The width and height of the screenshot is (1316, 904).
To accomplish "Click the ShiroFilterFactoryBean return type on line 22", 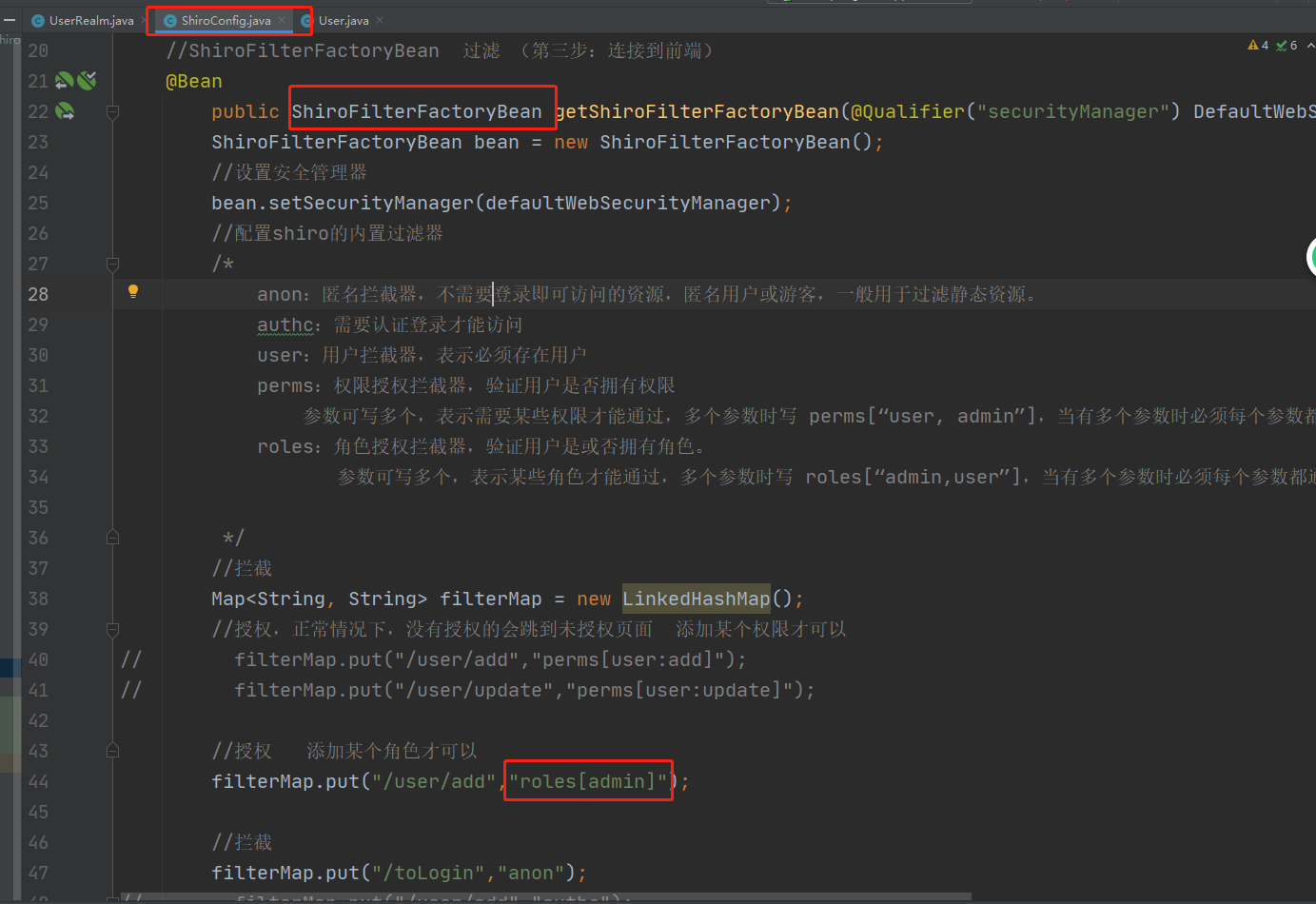I will point(417,111).
